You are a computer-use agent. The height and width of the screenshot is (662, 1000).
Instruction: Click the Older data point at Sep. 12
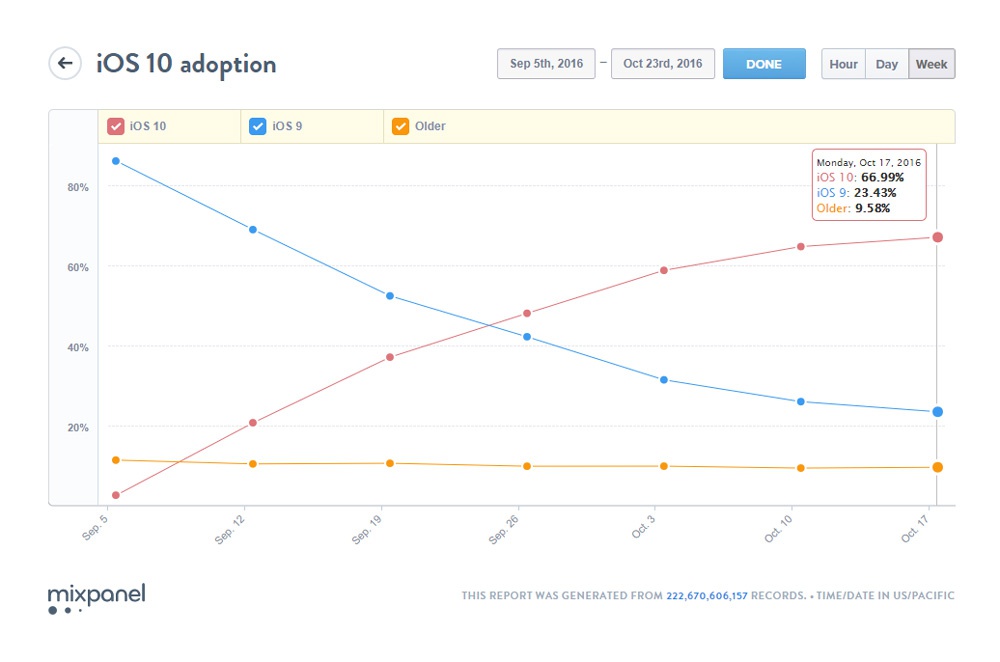(x=253, y=464)
